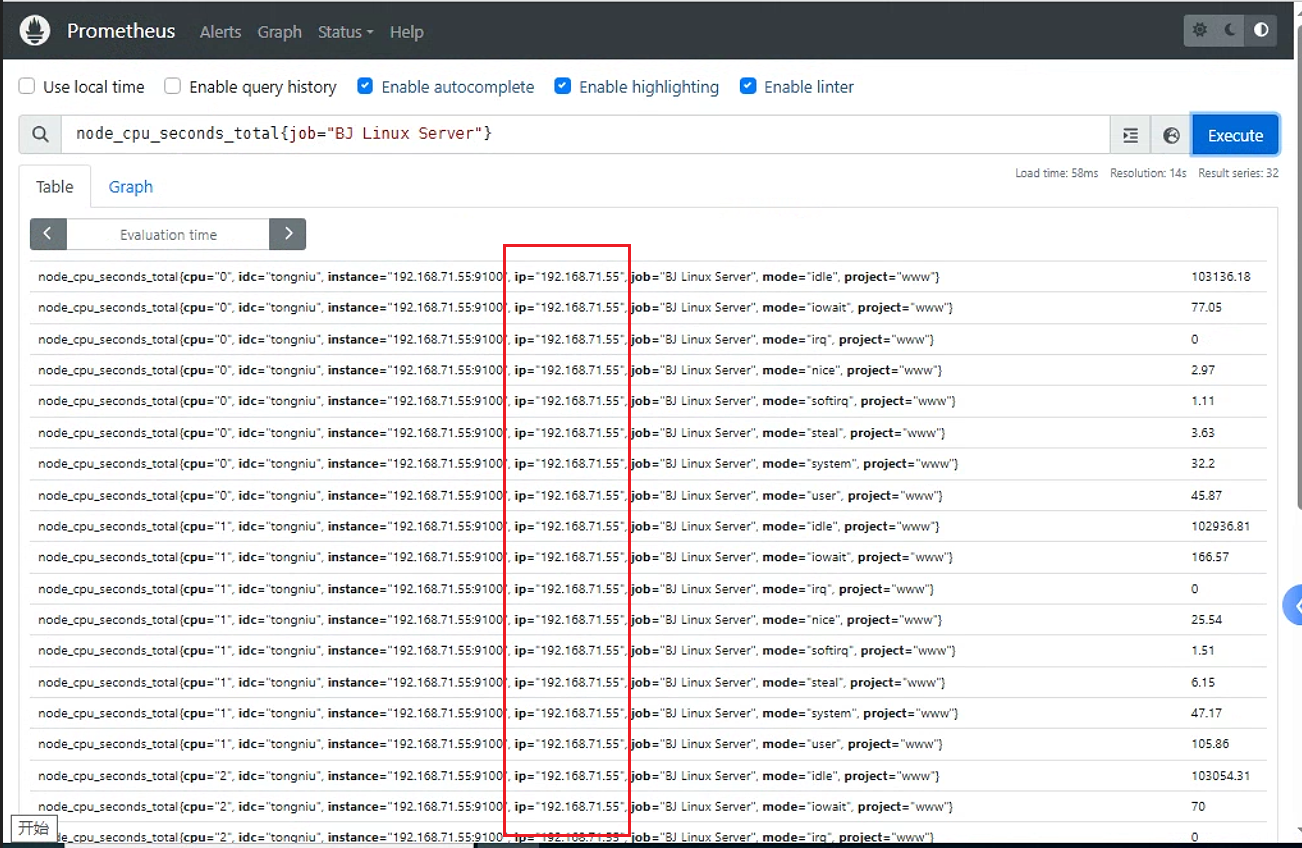Select the browser-preferred contrast theme icon
The image size is (1302, 848).
[x=1261, y=30]
